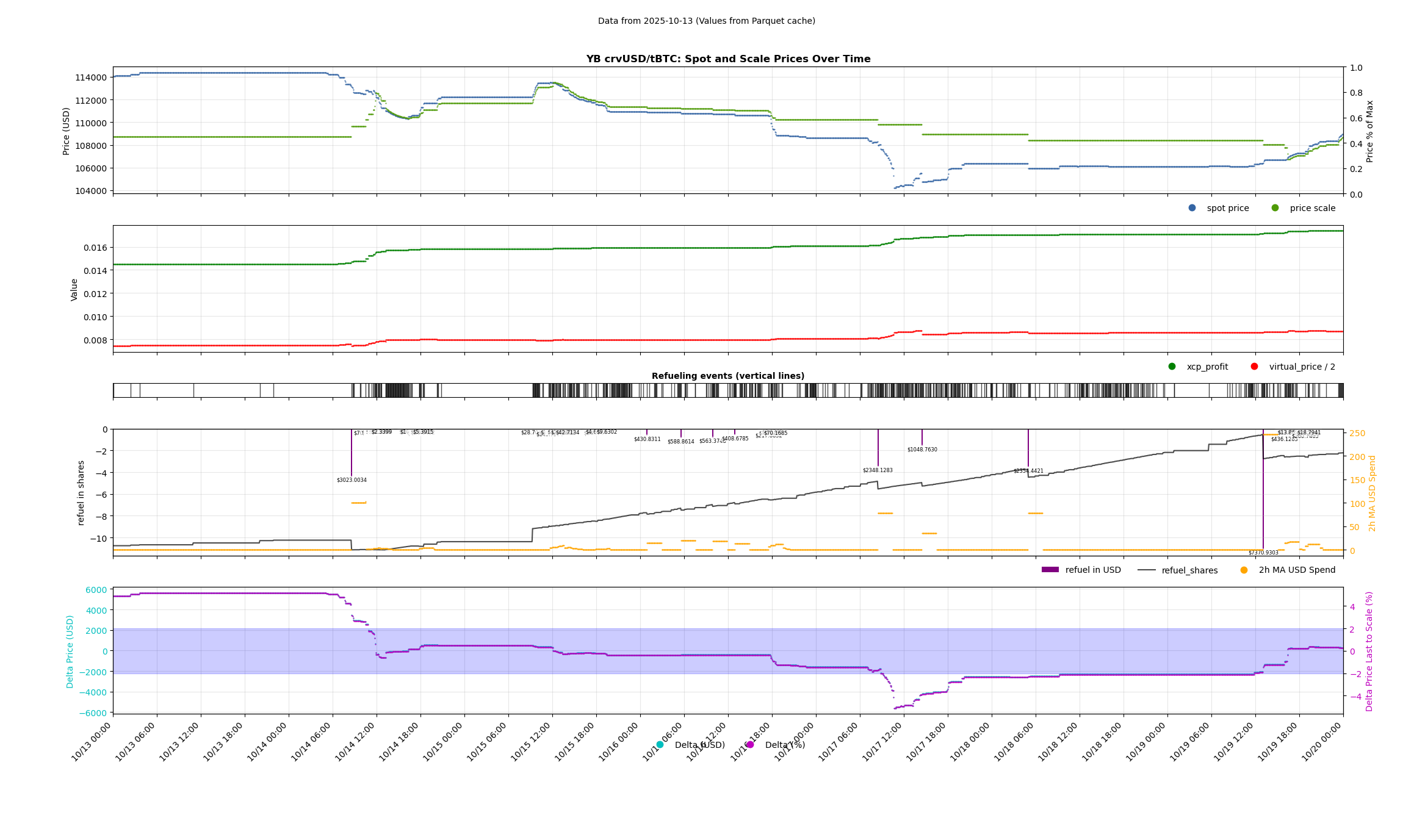Click the green xcp_profit legend dot
Screen dimensions: 1414x840
pyautogui.click(x=1172, y=367)
